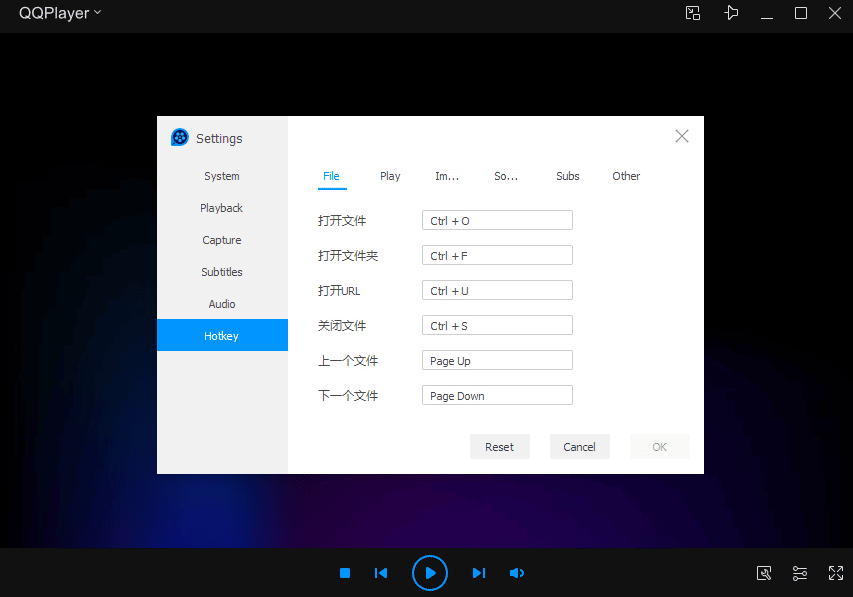Click the Ctrl + S hotkey field
Viewport: 853px width, 597px height.
[497, 325]
